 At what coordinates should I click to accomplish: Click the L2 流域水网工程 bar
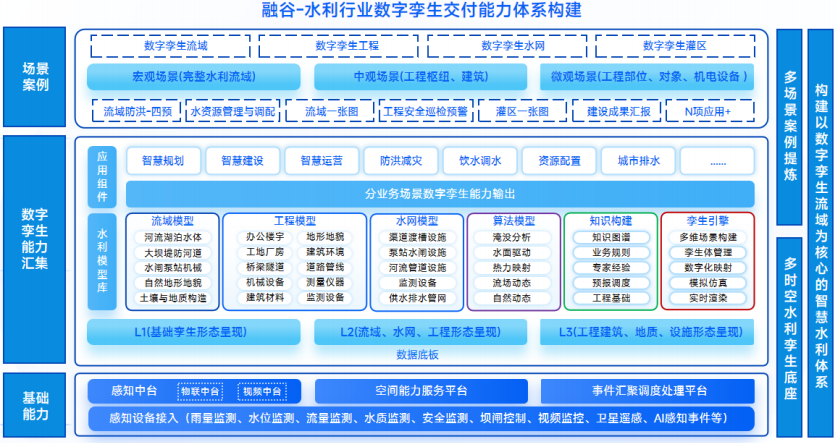421,332
